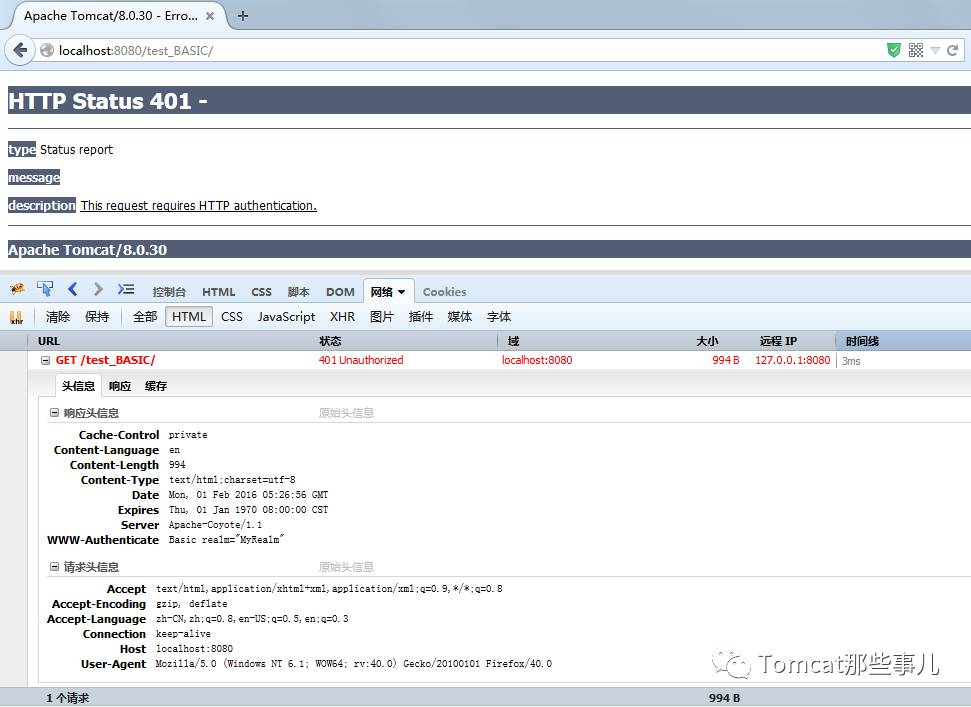This screenshot has height=707, width=971.
Task: Select the 头信息 headers tab
Action: pos(78,386)
